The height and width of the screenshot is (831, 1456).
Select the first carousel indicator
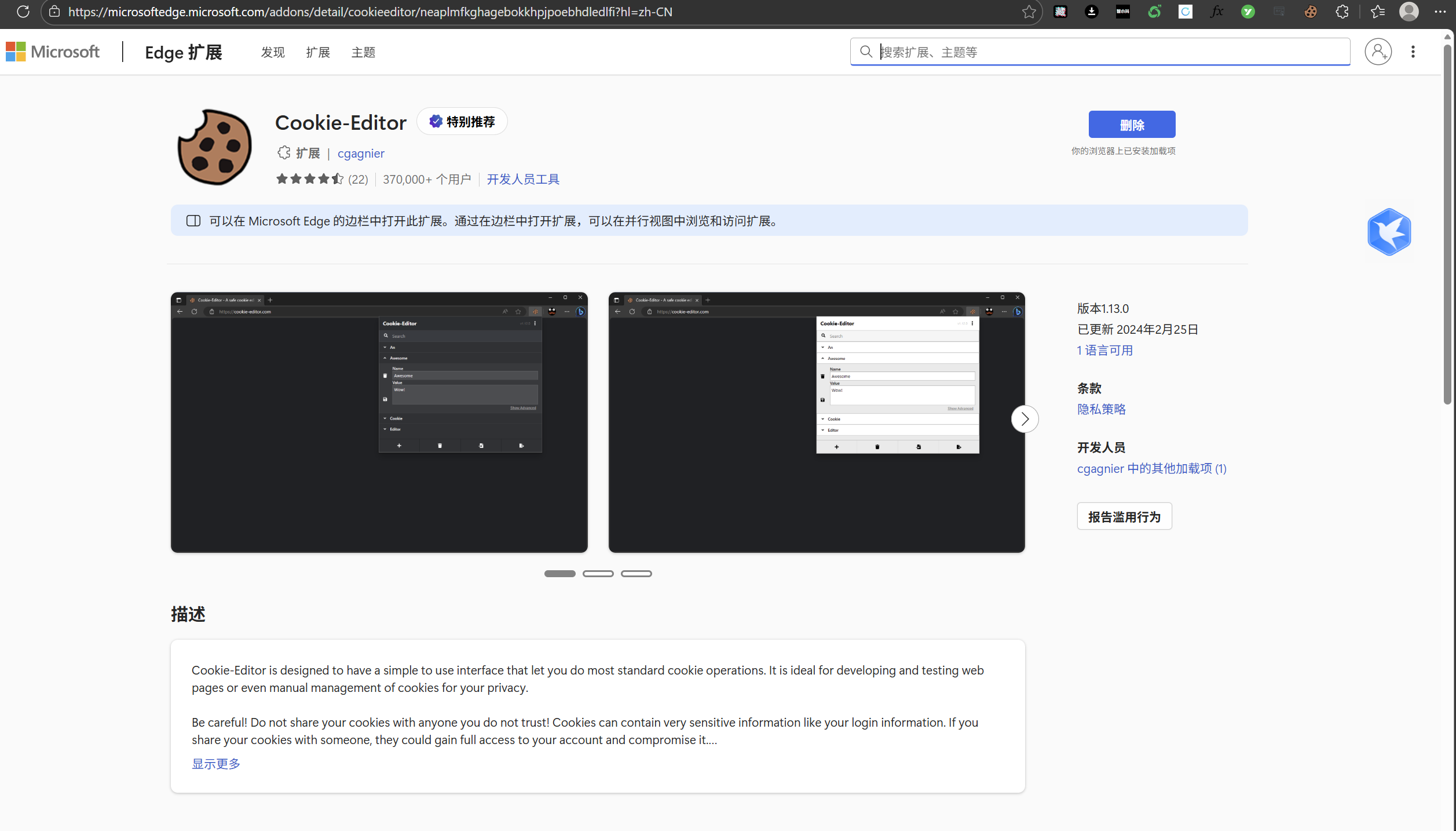[559, 574]
